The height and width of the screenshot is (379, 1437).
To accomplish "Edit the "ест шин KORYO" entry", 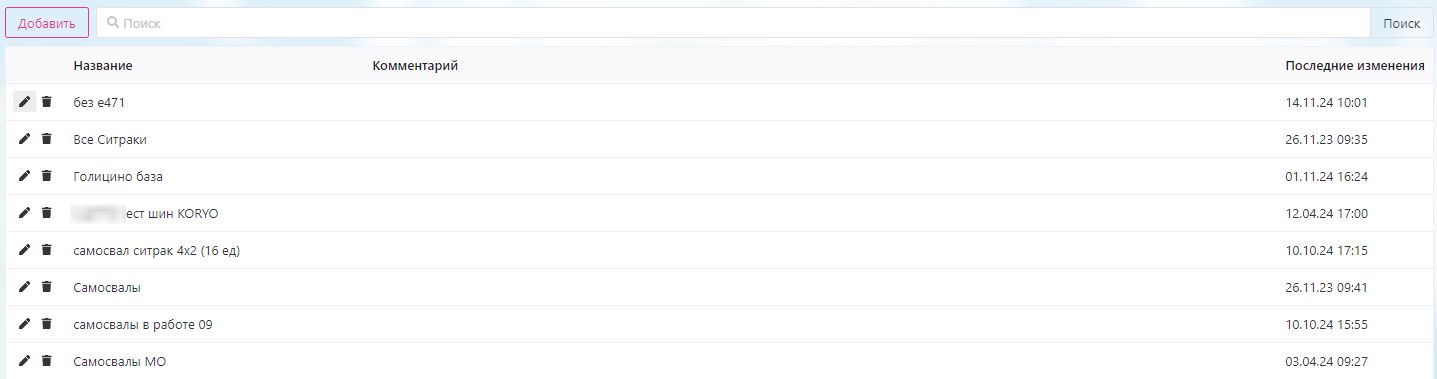I will point(25,213).
